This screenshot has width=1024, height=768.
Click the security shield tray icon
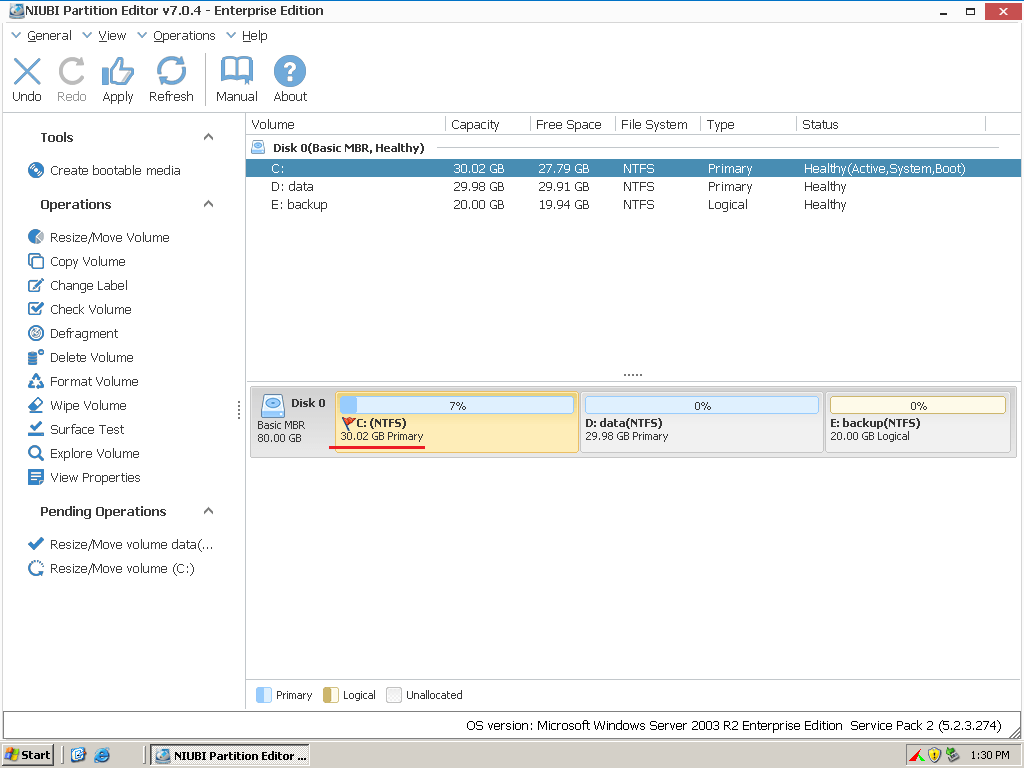(x=935, y=755)
